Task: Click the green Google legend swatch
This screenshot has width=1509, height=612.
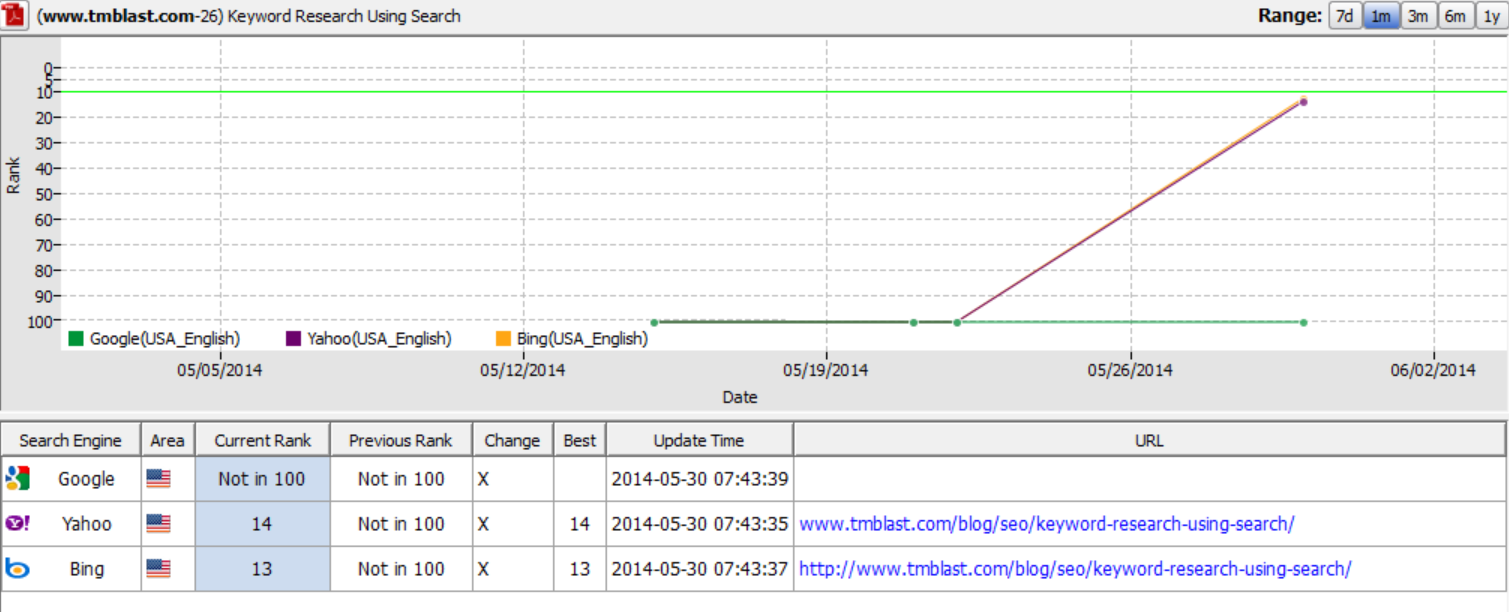Action: (76, 339)
